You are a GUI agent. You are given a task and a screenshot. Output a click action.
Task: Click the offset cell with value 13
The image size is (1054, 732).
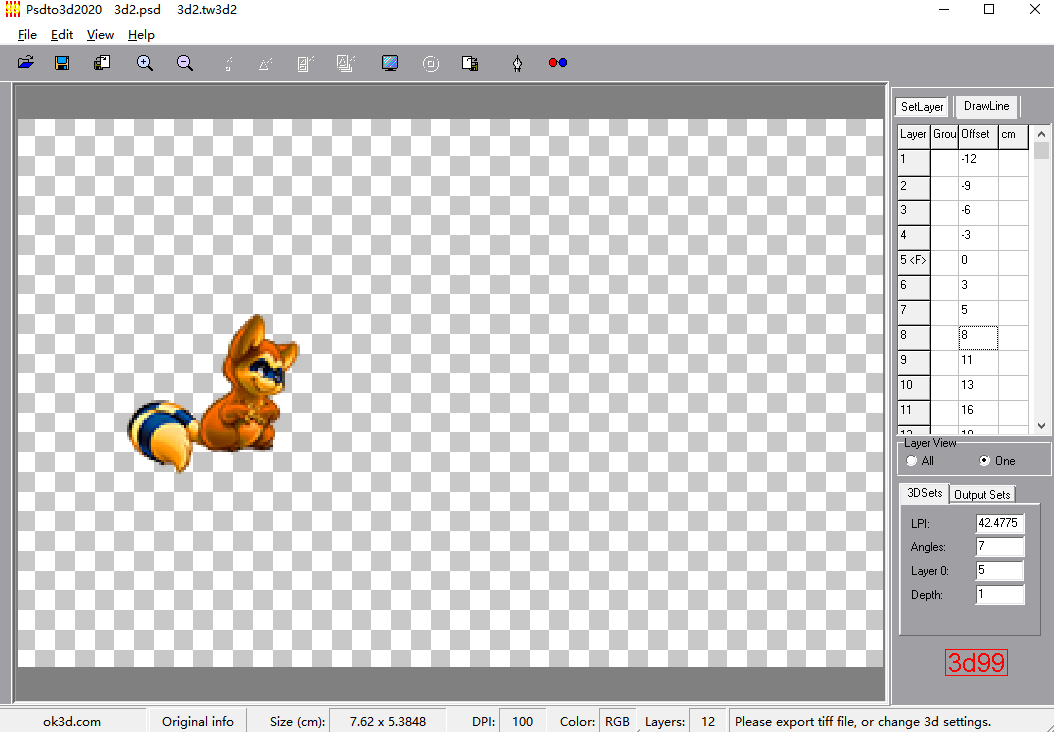[978, 387]
